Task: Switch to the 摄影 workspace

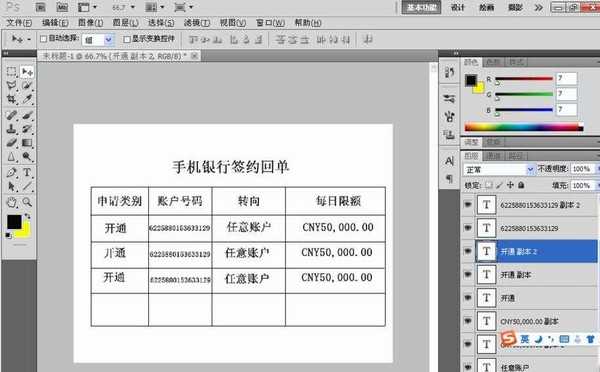Action: 515,7
